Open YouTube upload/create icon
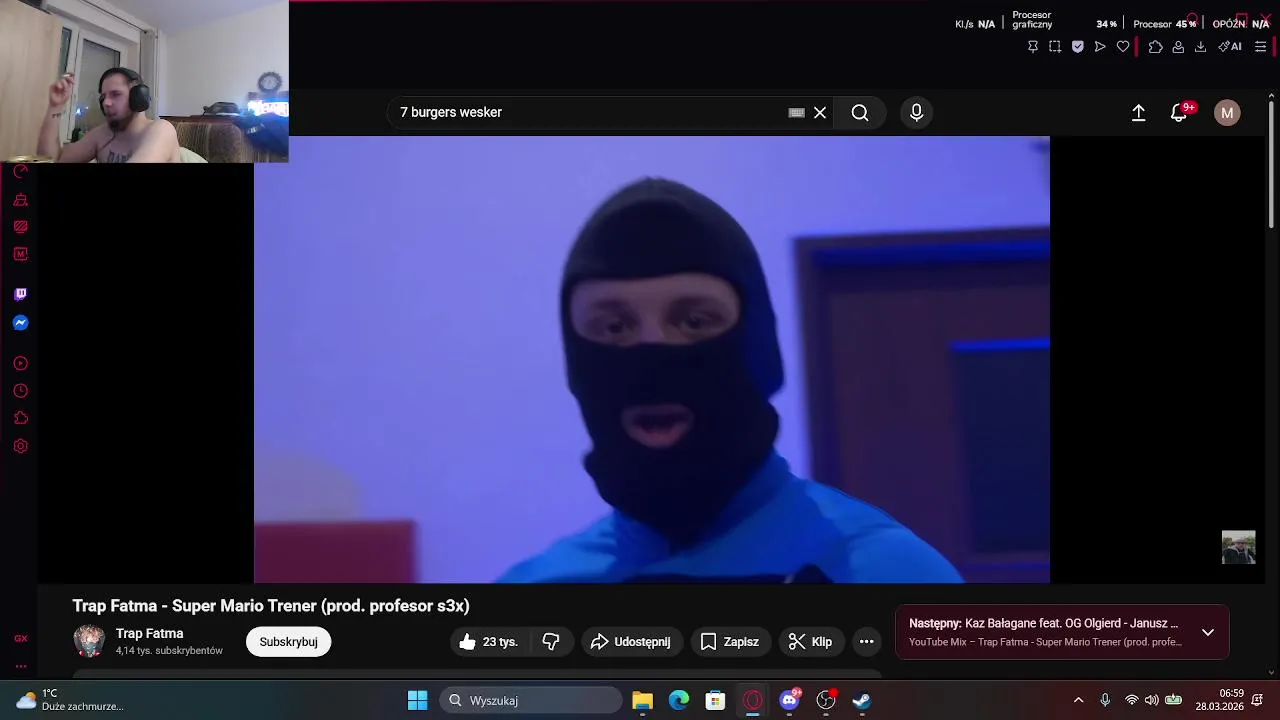Viewport: 1280px width, 720px height. pyautogui.click(x=1138, y=113)
